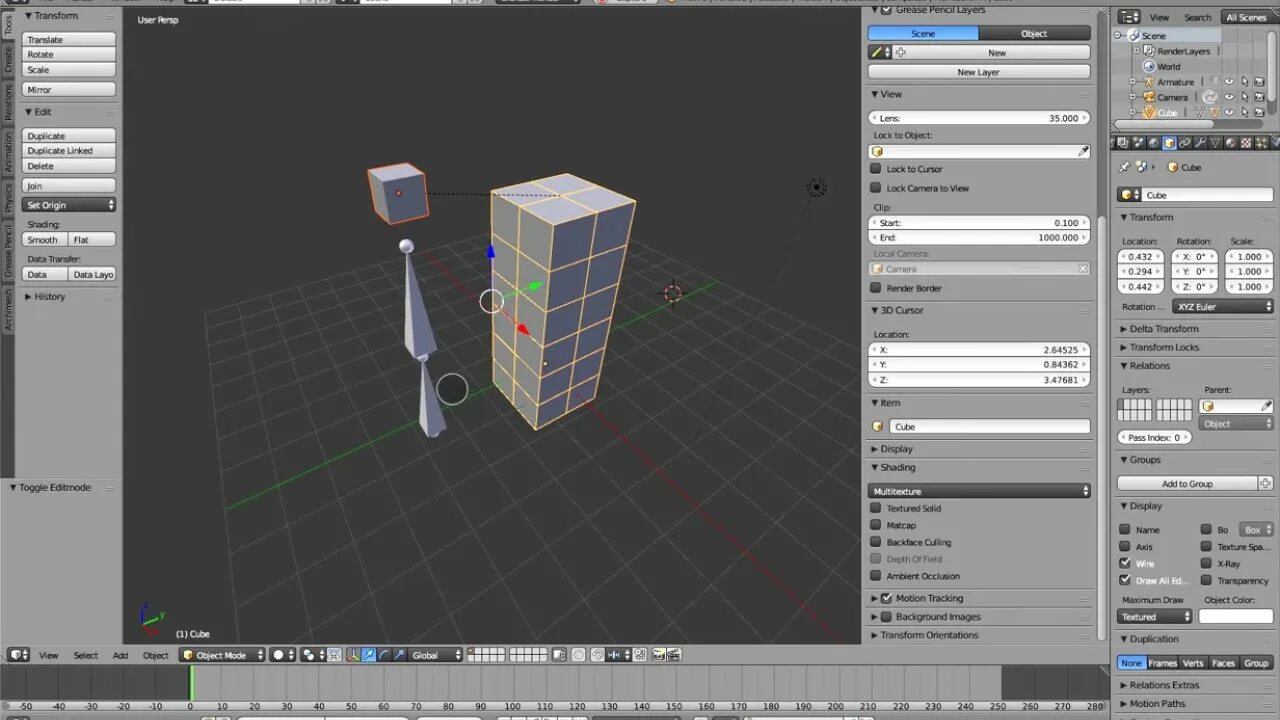Enable the rotate manipulator arc icon
Screen dimensions: 1280x720
384,655
